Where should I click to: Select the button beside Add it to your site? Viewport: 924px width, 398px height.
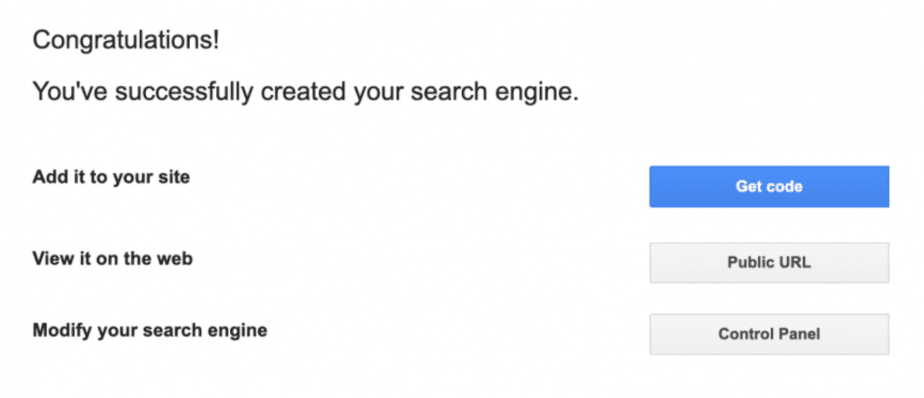pos(769,186)
